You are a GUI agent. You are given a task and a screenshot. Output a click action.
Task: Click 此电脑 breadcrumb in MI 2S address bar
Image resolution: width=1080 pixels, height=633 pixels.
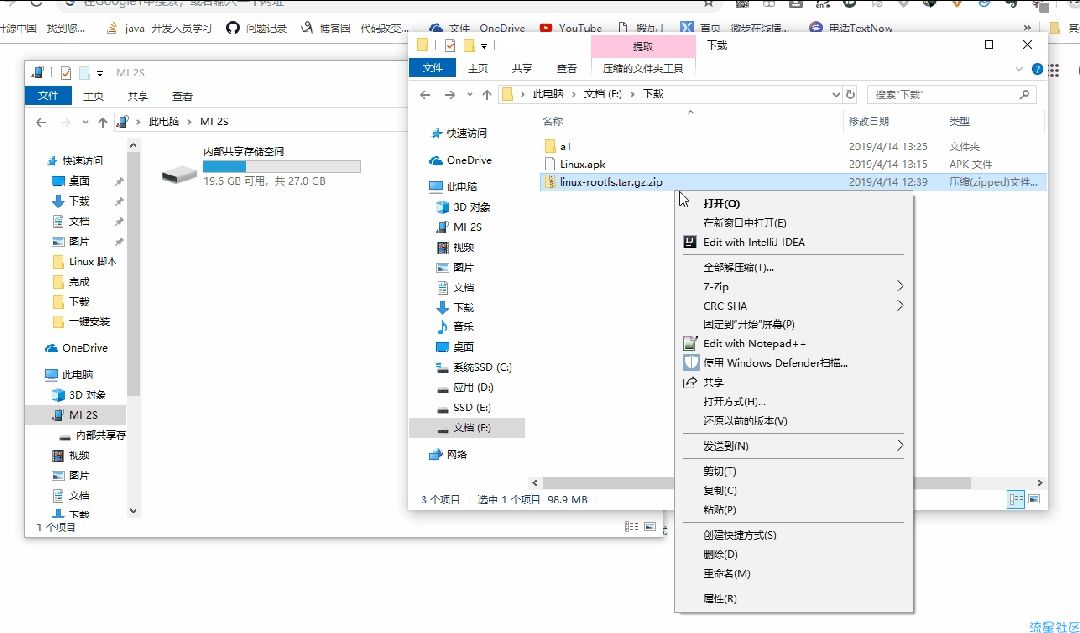[x=163, y=121]
